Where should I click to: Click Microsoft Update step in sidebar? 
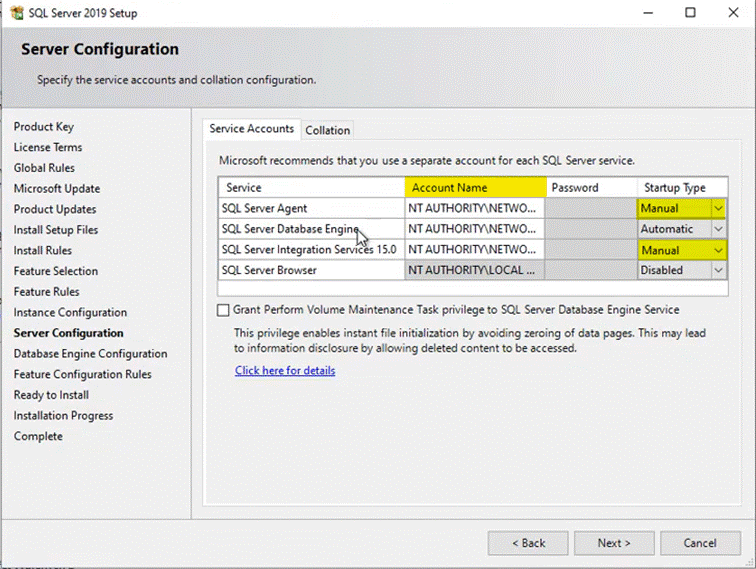57,189
